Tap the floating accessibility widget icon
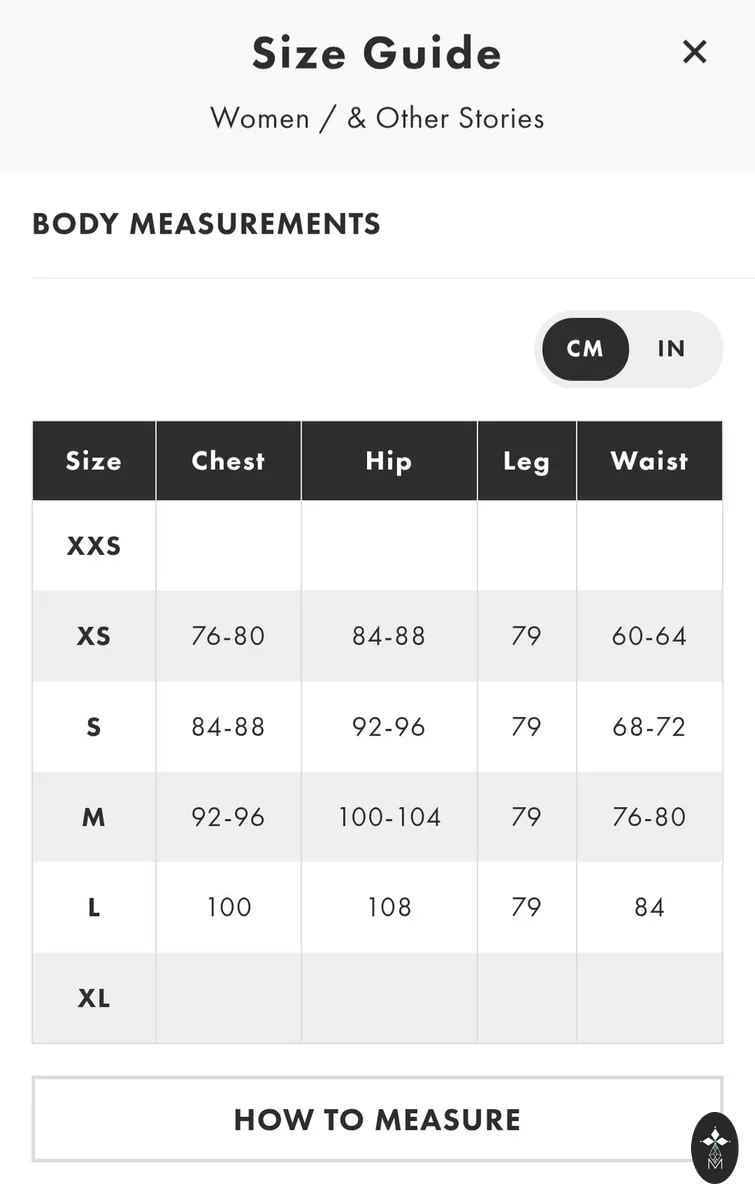This screenshot has height=1200, width=755. 715,1148
